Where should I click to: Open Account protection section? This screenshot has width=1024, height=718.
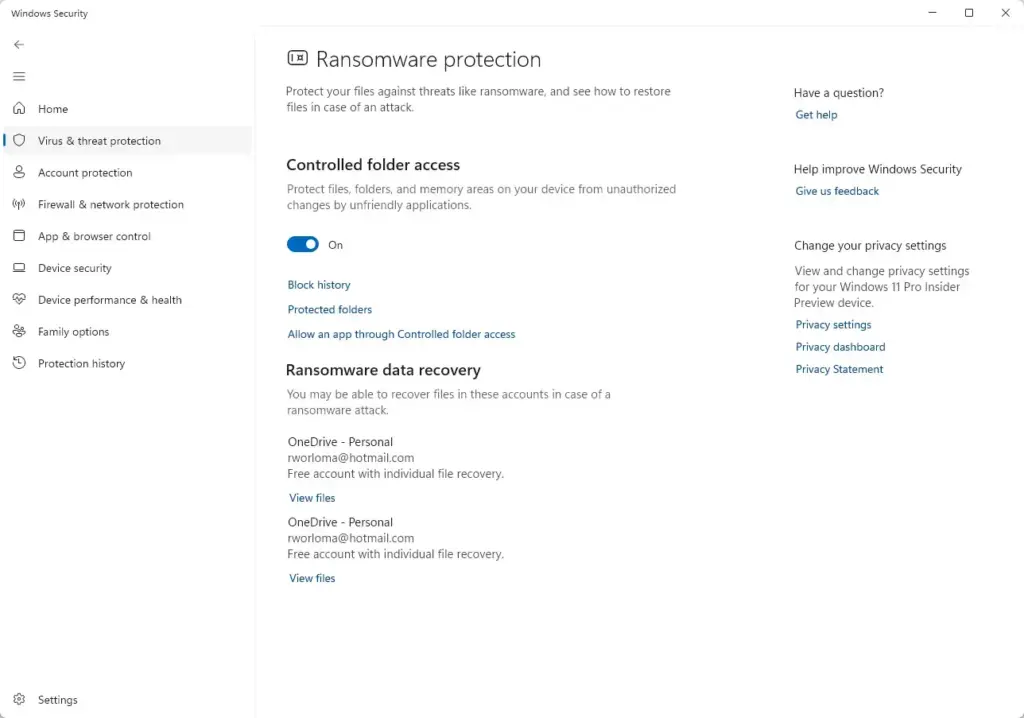[127, 172]
